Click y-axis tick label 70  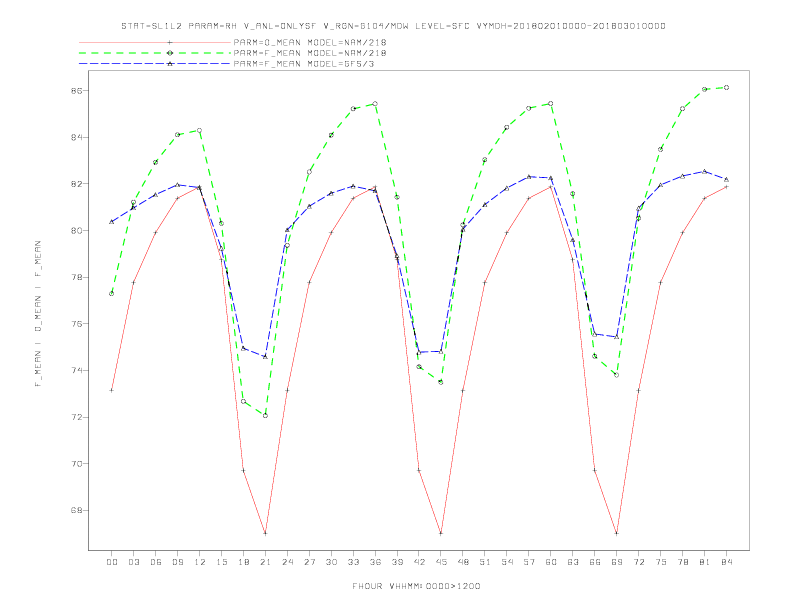[x=76, y=464]
